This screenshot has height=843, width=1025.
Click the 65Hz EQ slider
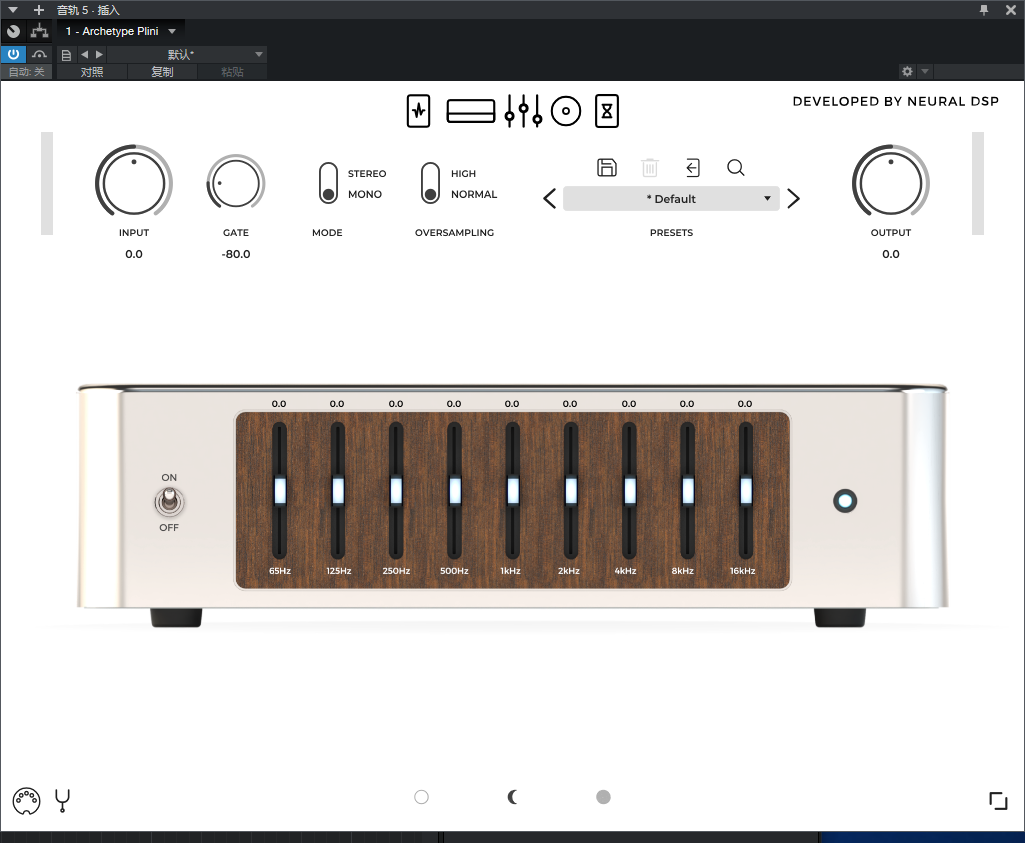(280, 491)
